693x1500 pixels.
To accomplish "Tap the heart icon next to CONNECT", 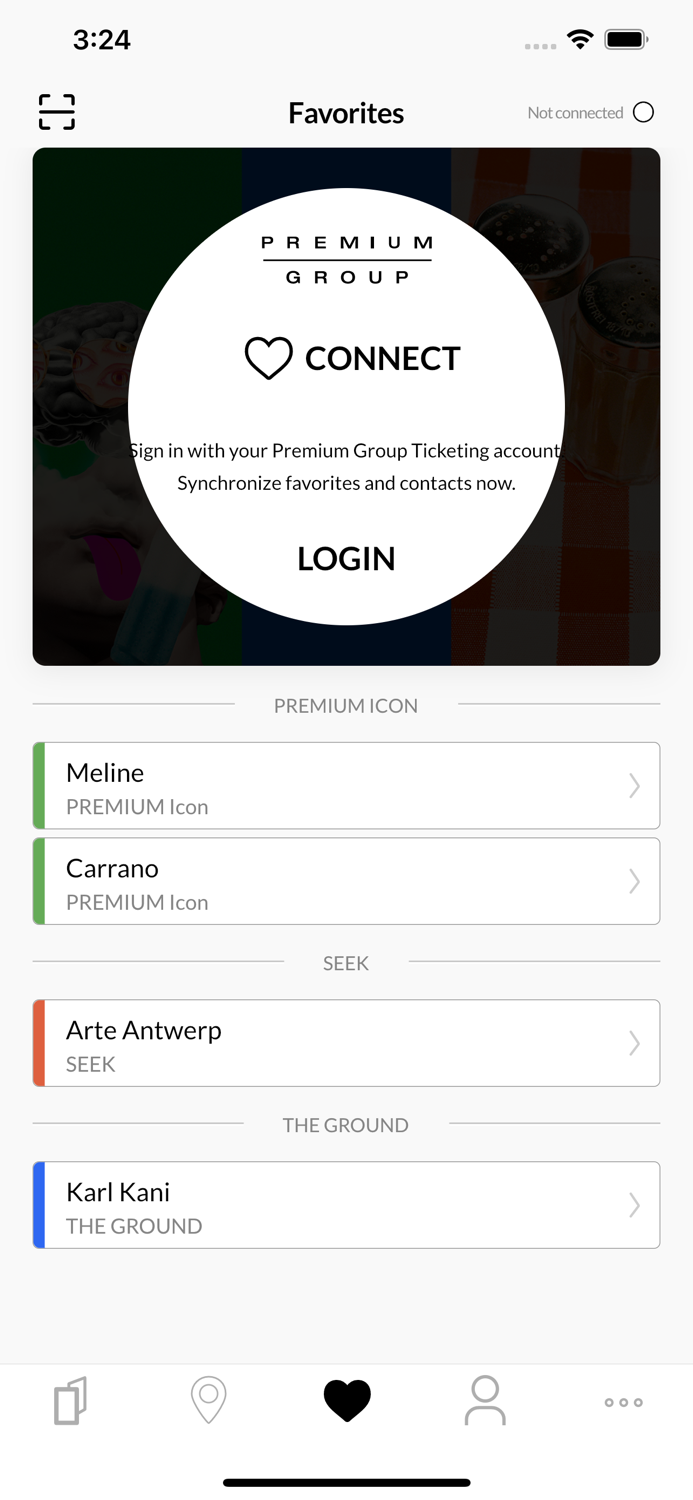I will (268, 359).
